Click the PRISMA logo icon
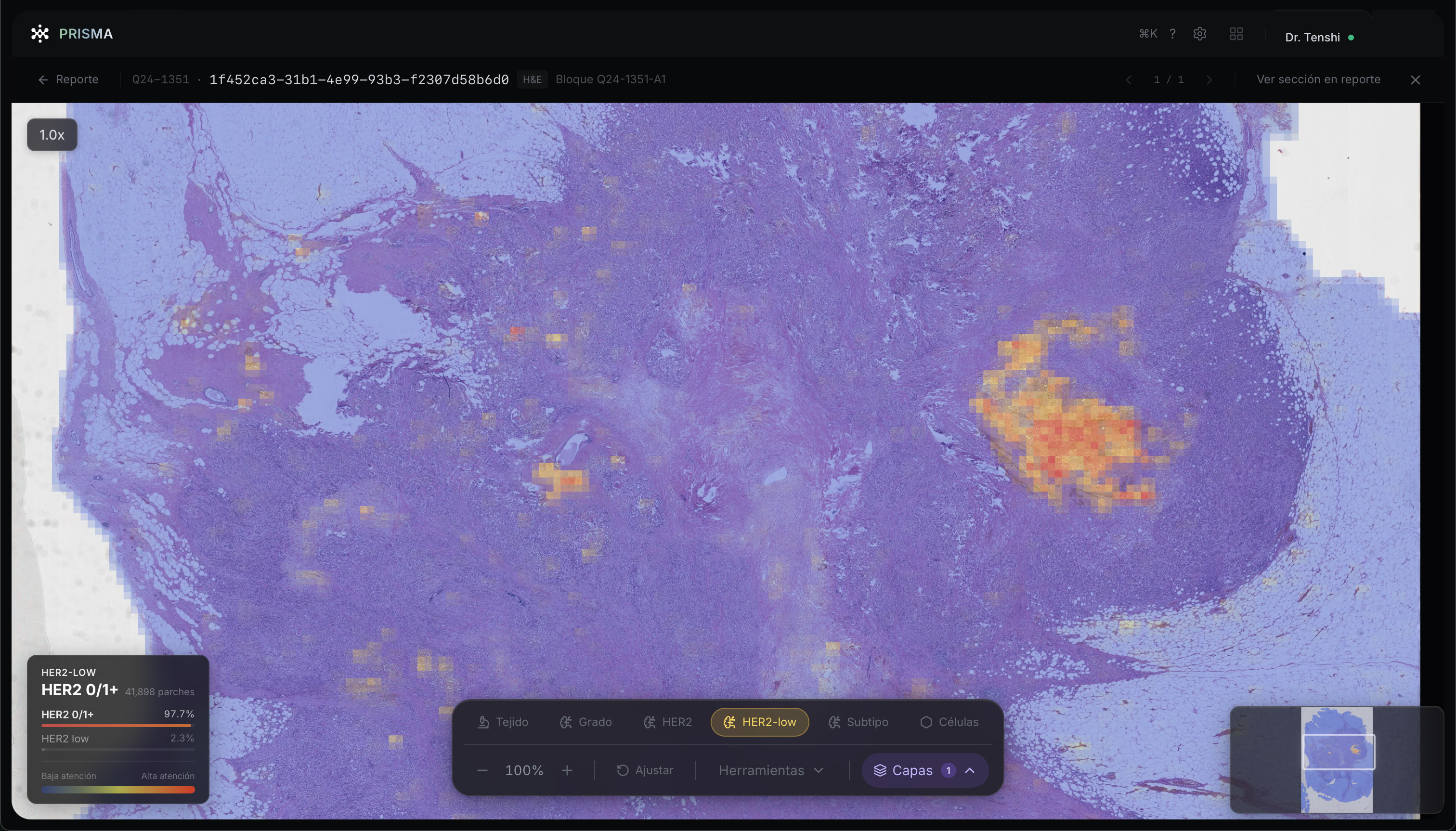The height and width of the screenshot is (831, 1456). (40, 34)
